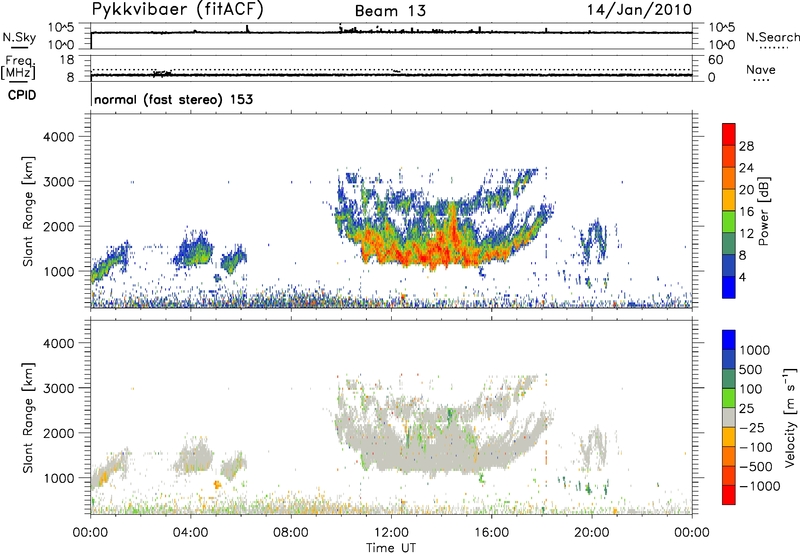This screenshot has width=800, height=554.
Task: Select the velocity panel Slant Range [km] label
Action: coord(28,418)
